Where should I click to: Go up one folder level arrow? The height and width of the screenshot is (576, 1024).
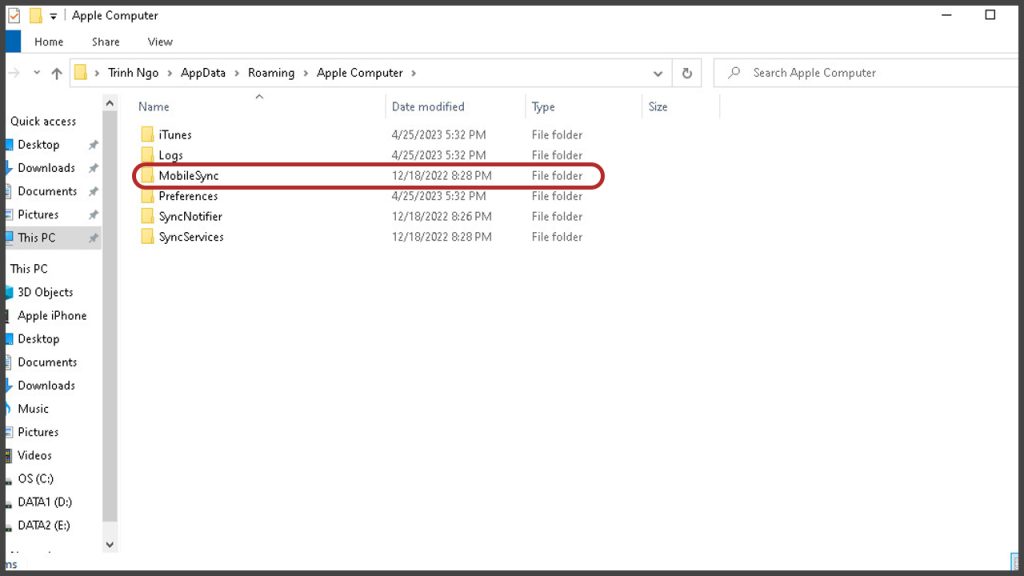(56, 73)
